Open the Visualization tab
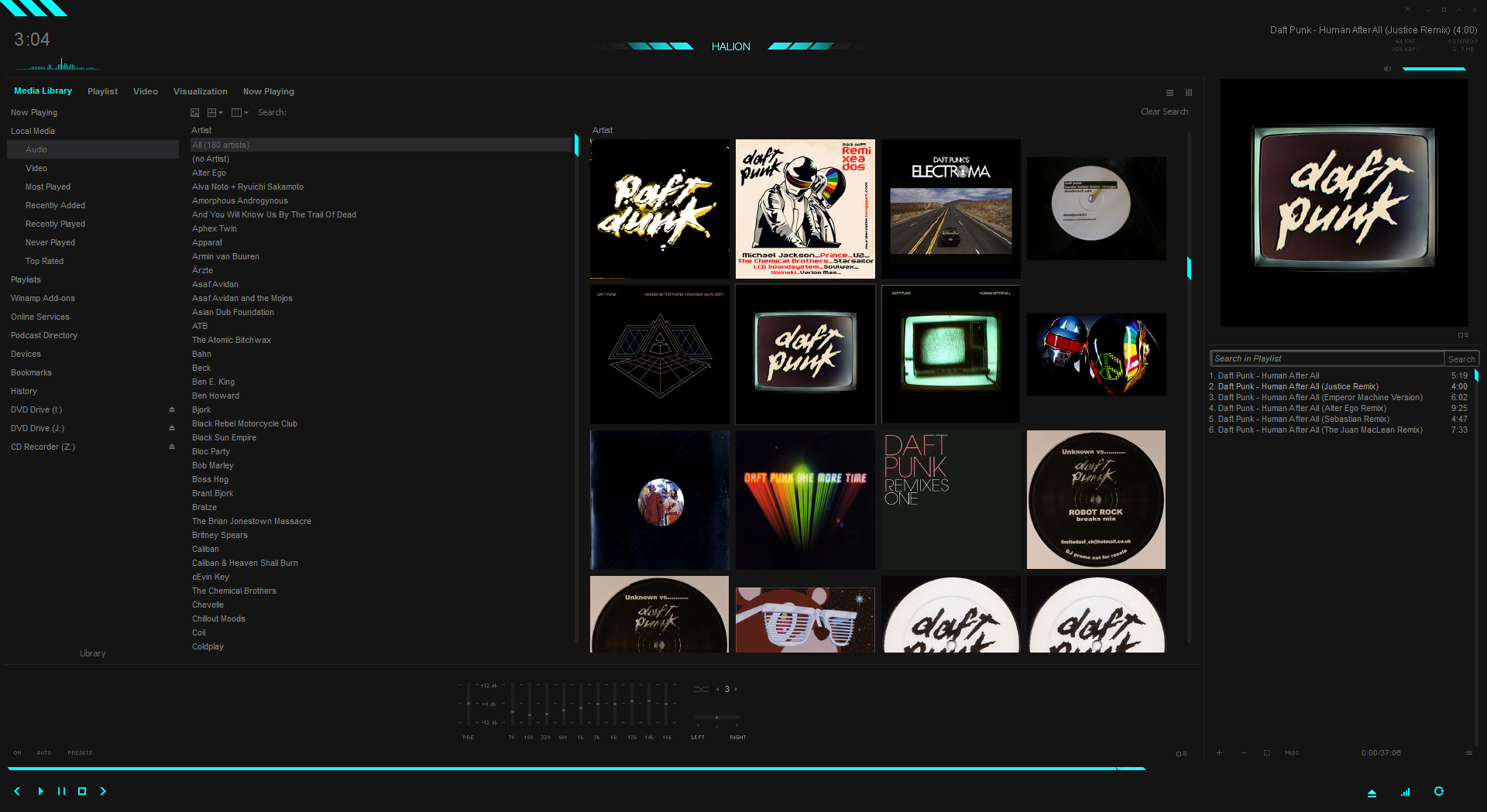This screenshot has width=1487, height=812. click(200, 91)
